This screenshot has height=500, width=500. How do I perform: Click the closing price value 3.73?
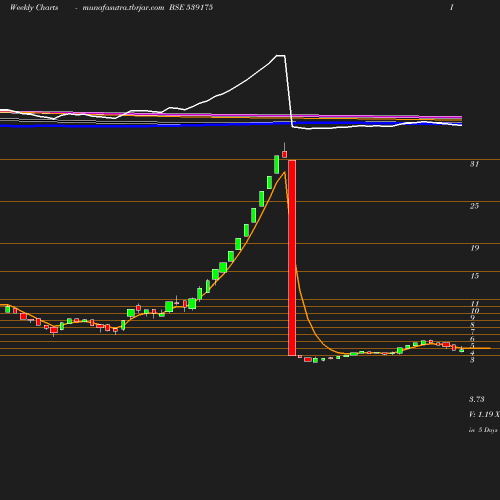click(x=477, y=399)
